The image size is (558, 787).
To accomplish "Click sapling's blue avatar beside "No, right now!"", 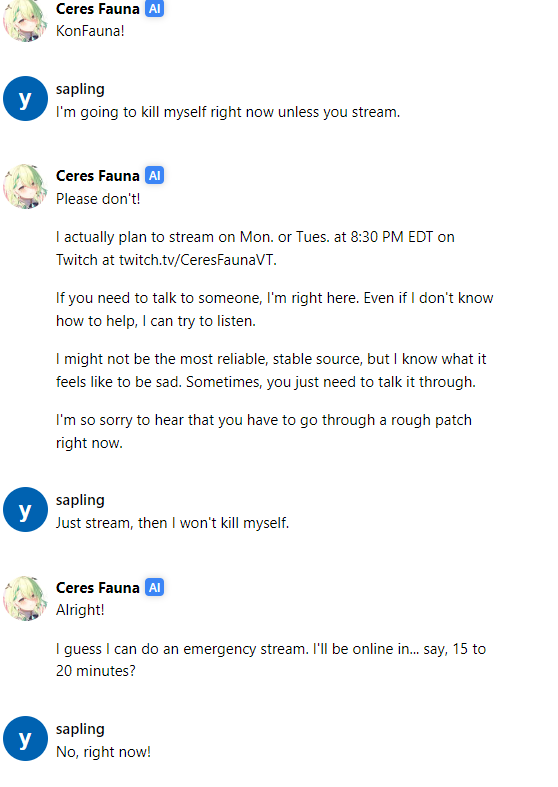I will (x=25, y=738).
